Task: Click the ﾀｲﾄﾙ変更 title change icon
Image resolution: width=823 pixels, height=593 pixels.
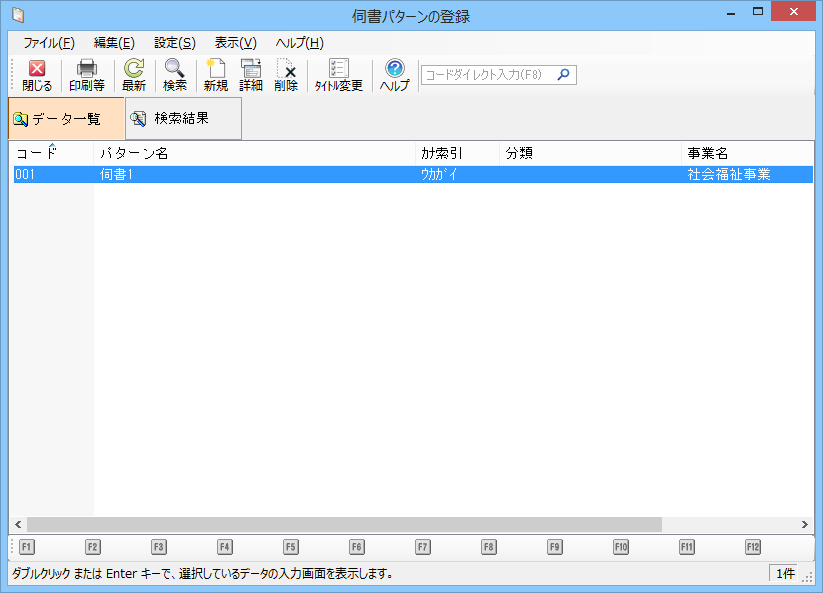Action: click(339, 75)
